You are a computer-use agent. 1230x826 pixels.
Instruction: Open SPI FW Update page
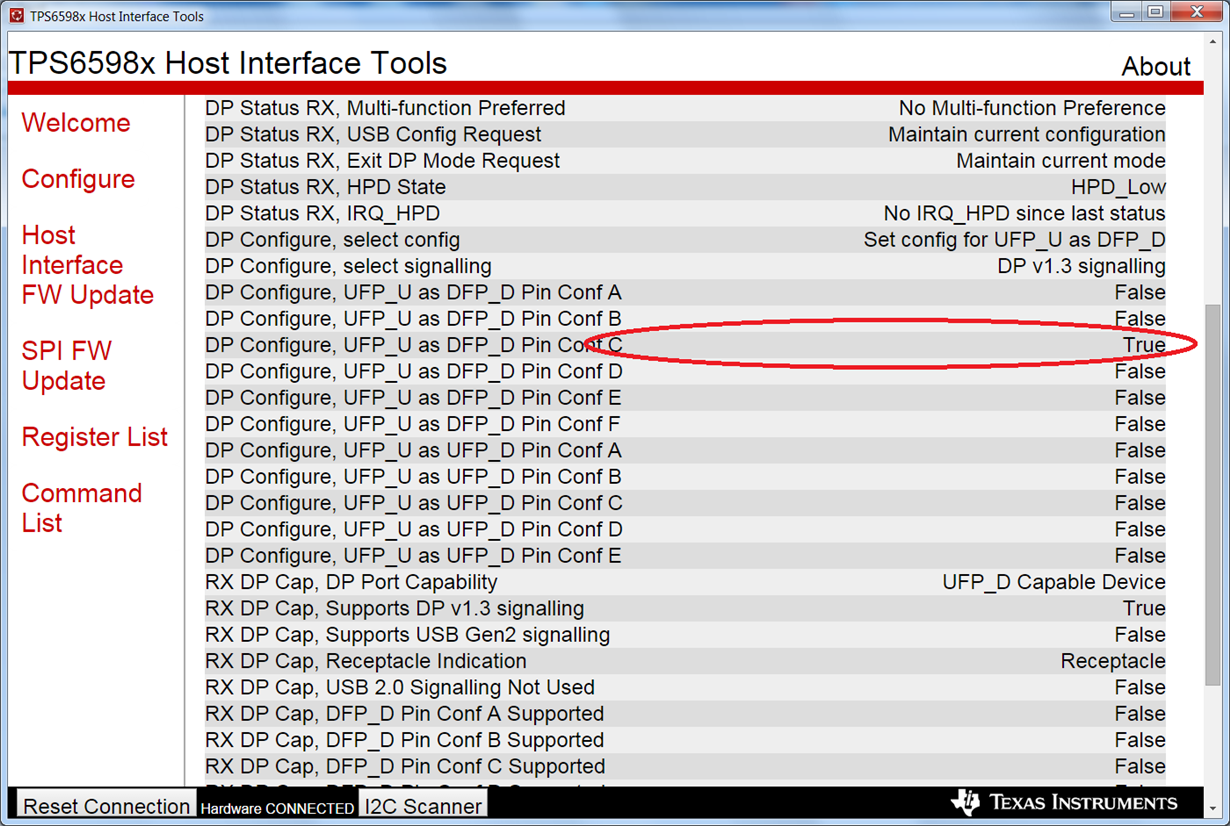(66, 366)
